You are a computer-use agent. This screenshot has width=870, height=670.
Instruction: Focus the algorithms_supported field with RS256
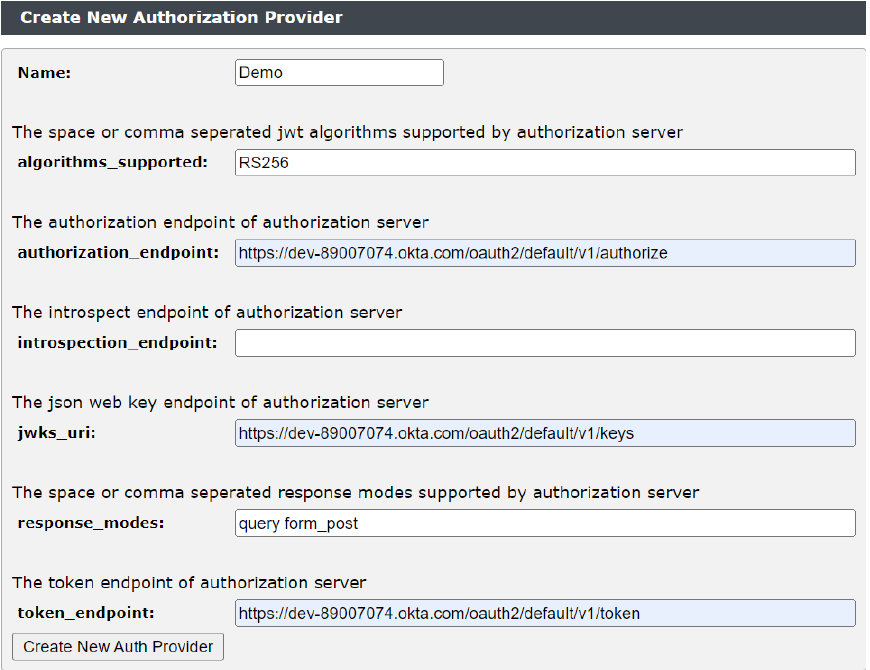[545, 163]
